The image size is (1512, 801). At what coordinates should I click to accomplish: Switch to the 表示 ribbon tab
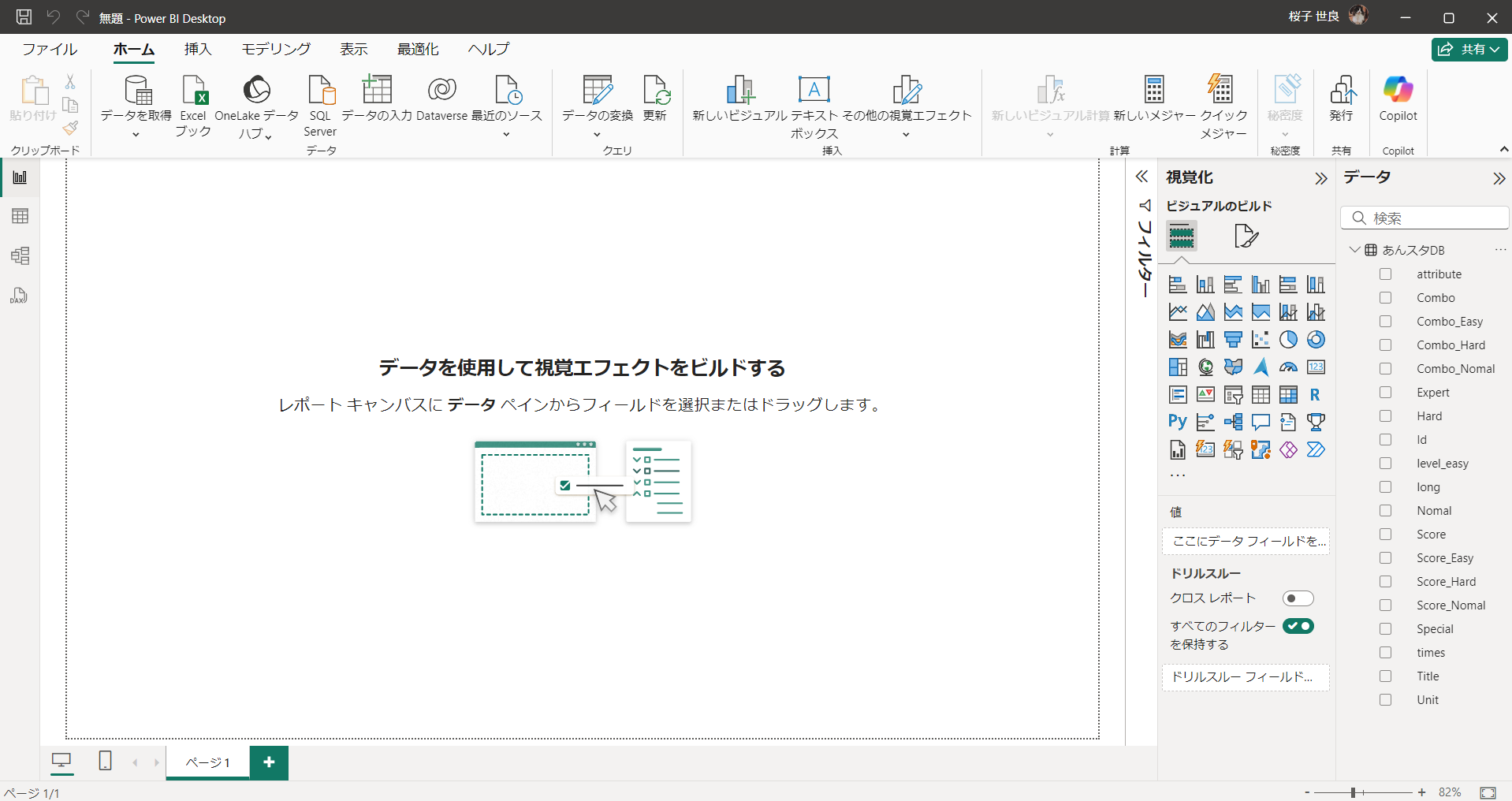click(x=354, y=49)
